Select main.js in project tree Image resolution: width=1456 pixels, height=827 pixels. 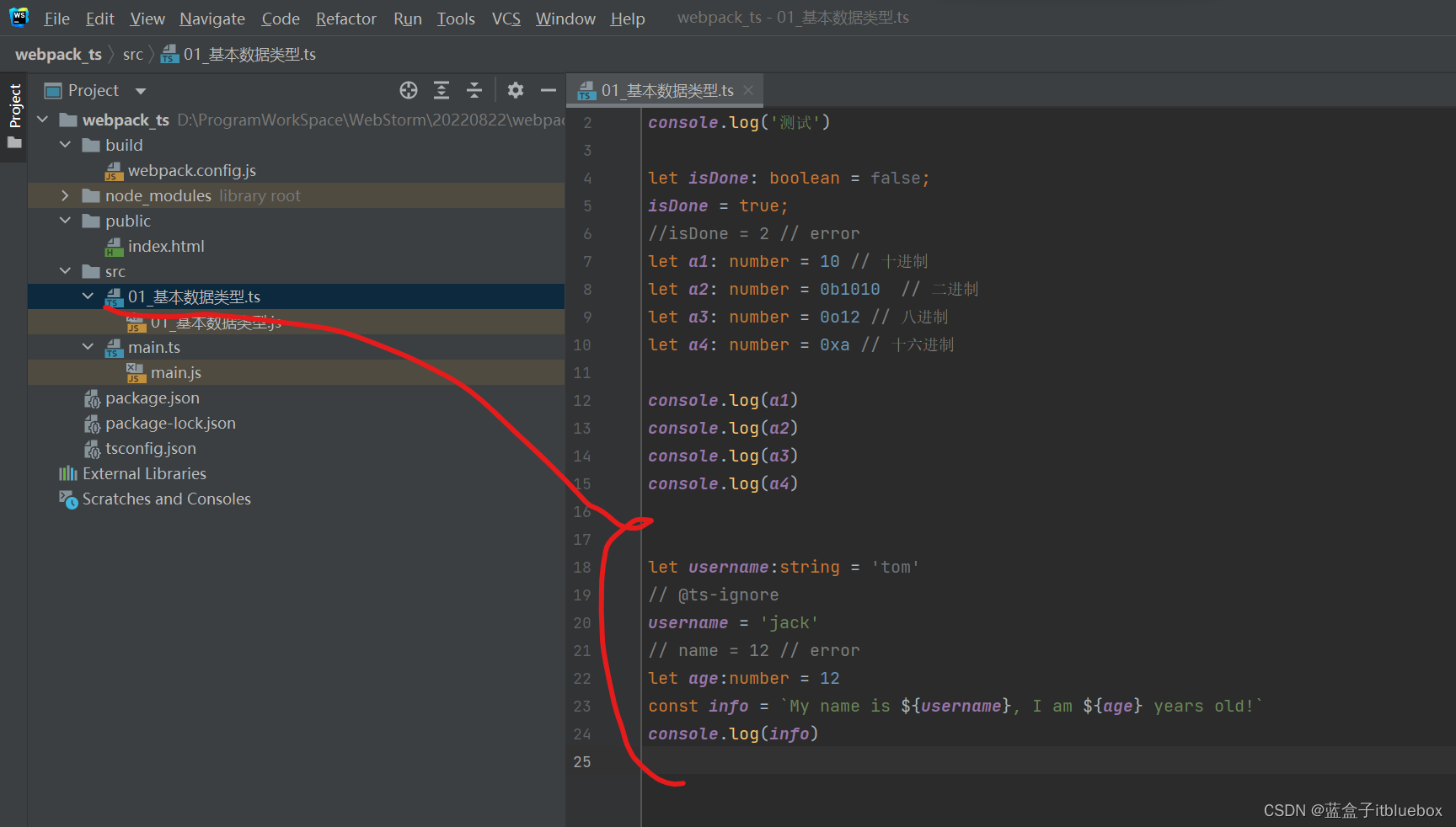176,373
